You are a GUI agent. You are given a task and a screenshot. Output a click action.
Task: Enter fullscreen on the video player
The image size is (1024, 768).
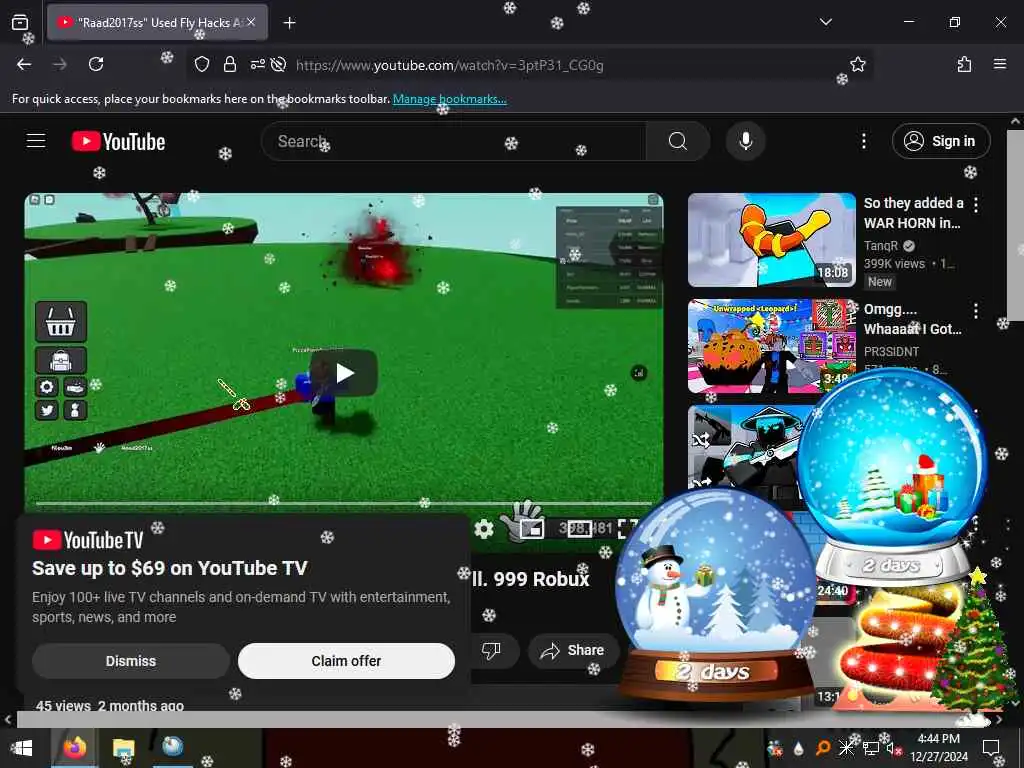click(628, 529)
